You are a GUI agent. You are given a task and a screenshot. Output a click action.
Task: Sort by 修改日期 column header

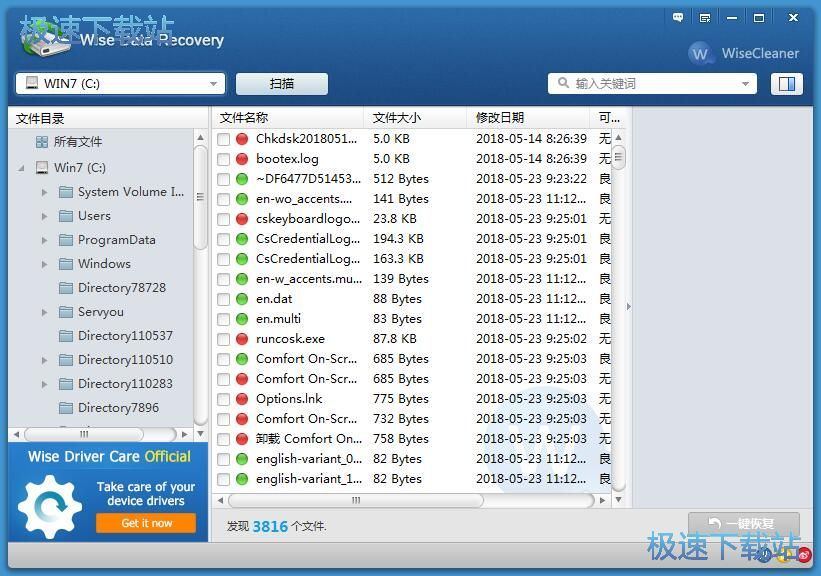pos(528,118)
